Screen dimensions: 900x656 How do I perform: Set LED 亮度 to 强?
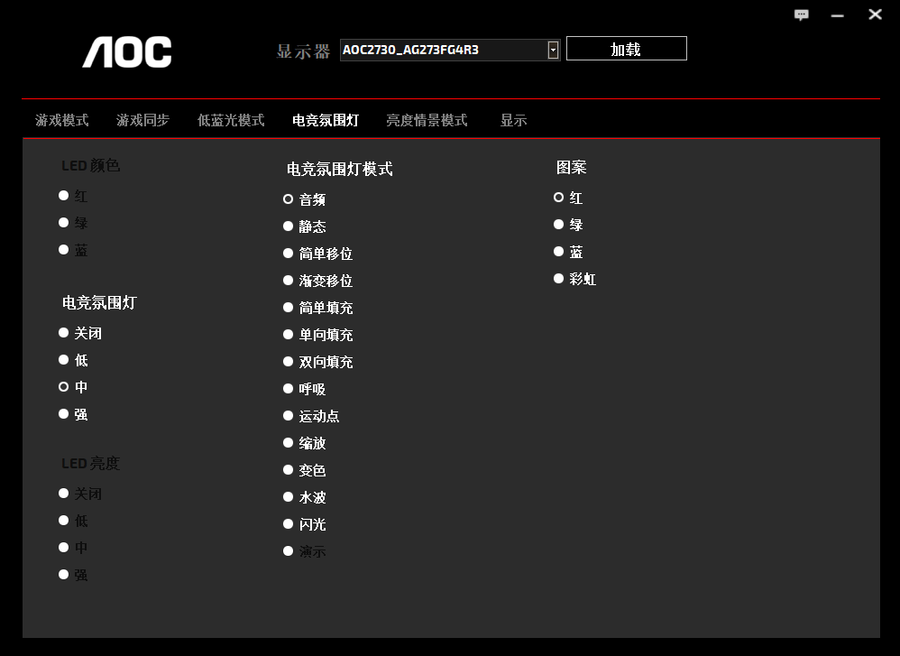pyautogui.click(x=64, y=575)
